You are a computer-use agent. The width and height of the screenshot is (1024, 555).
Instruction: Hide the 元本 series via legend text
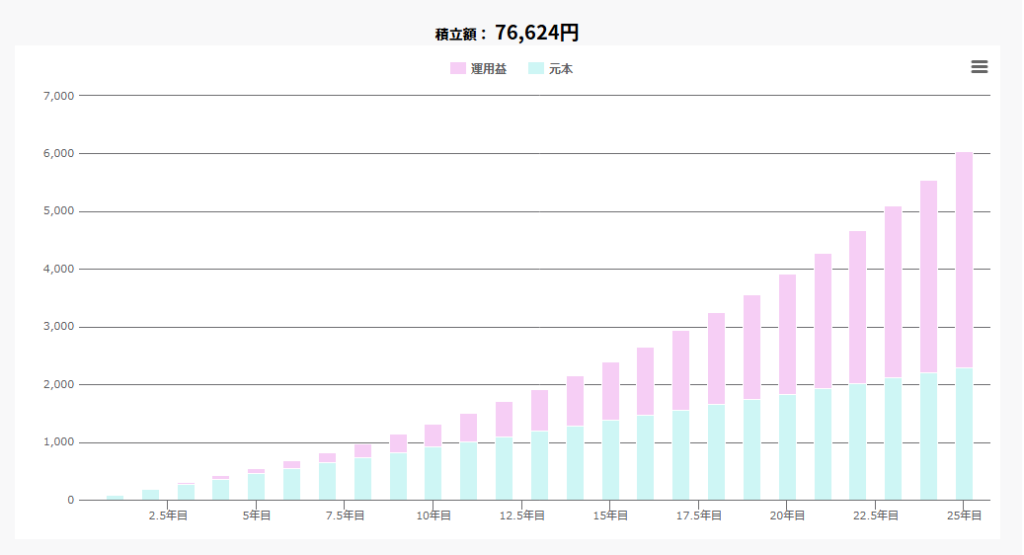561,69
